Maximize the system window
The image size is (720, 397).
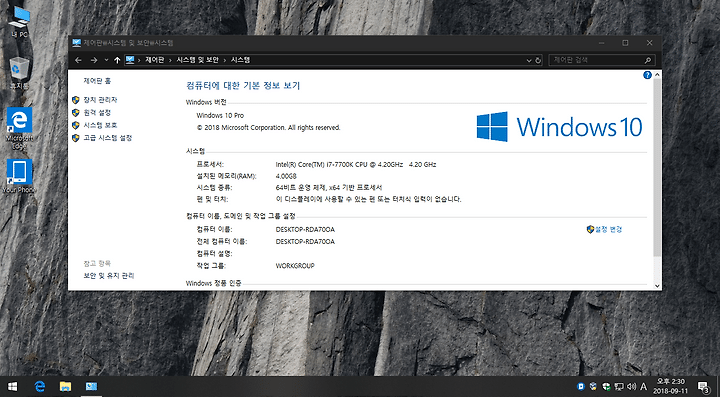(x=625, y=43)
